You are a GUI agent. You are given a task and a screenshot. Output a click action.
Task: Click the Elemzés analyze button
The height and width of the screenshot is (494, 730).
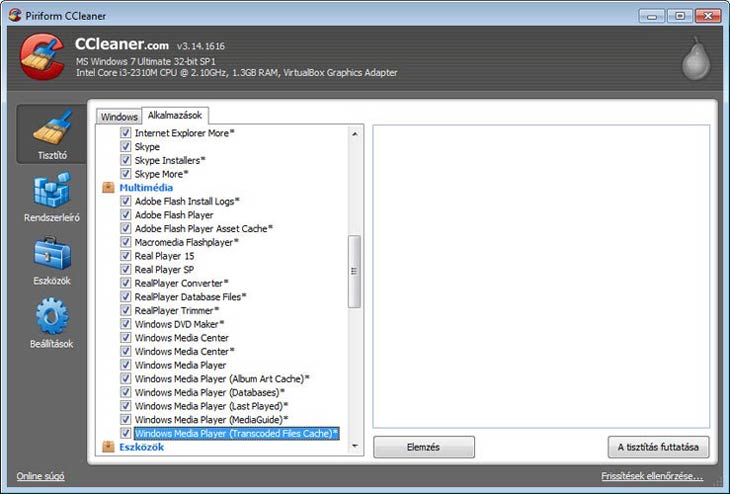424,447
